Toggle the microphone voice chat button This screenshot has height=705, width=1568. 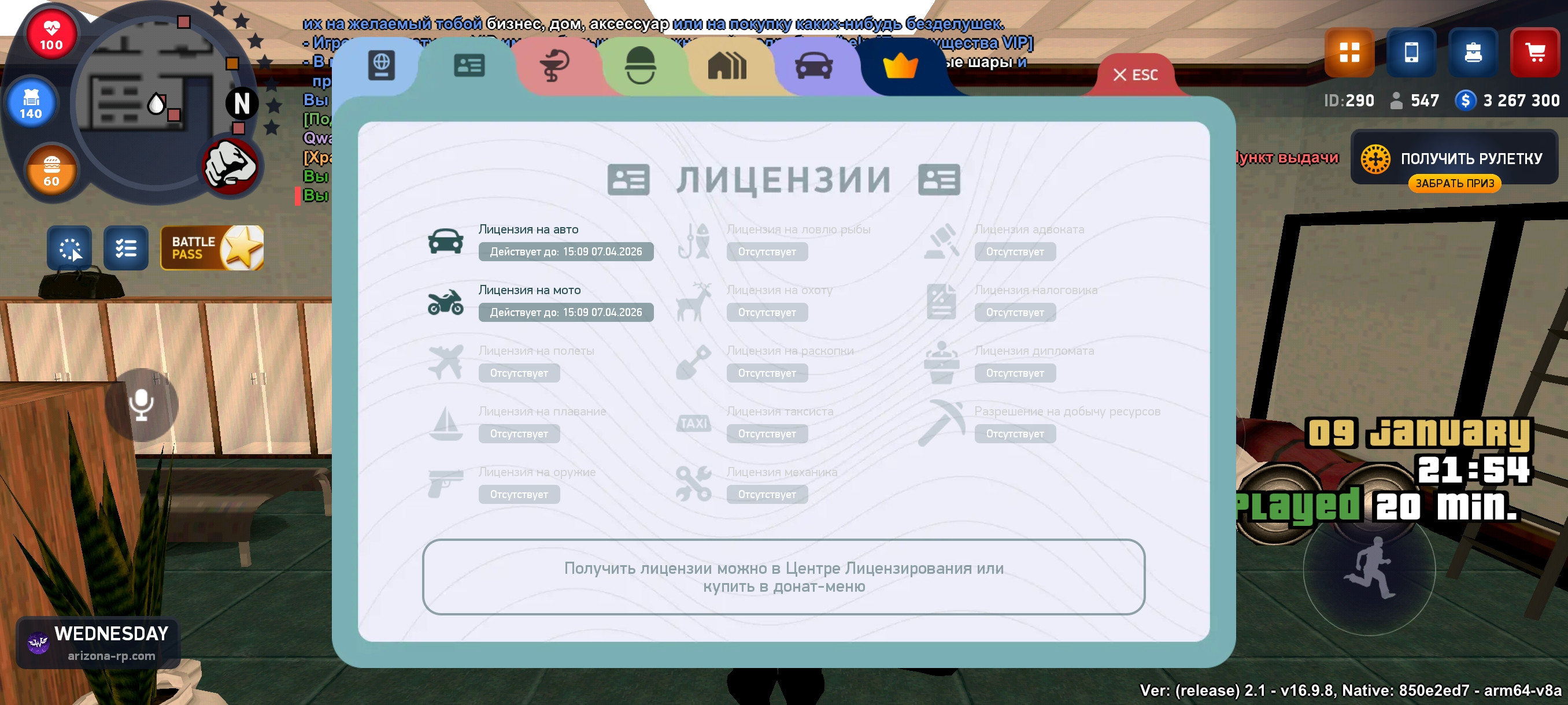[x=141, y=405]
